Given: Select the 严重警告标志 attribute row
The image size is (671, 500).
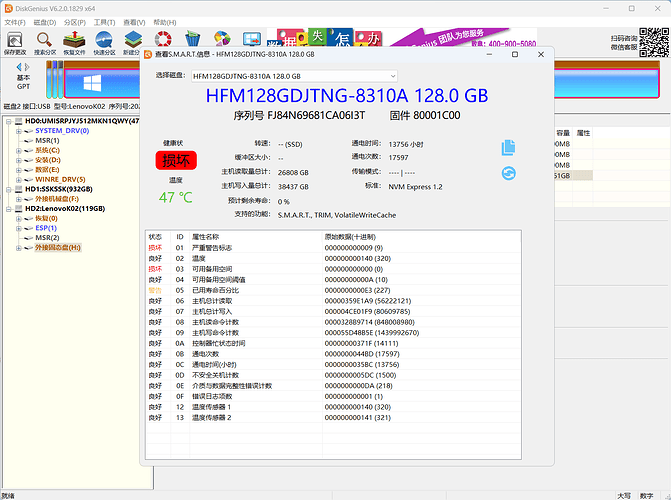Looking at the screenshot, I should point(333,248).
